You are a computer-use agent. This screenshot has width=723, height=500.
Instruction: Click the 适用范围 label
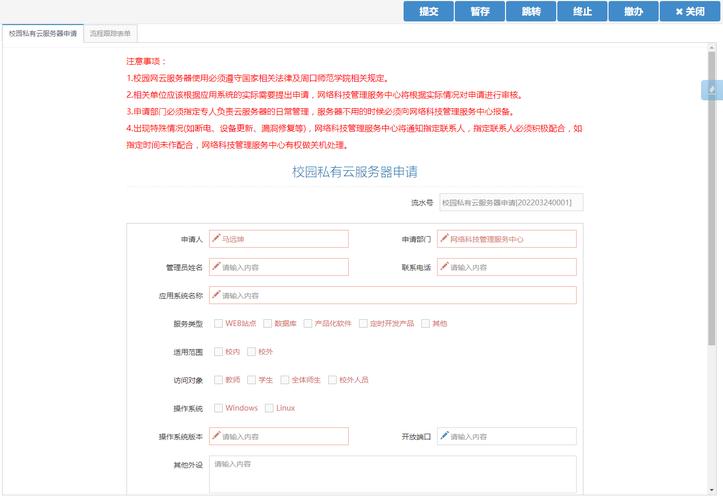tap(188, 352)
